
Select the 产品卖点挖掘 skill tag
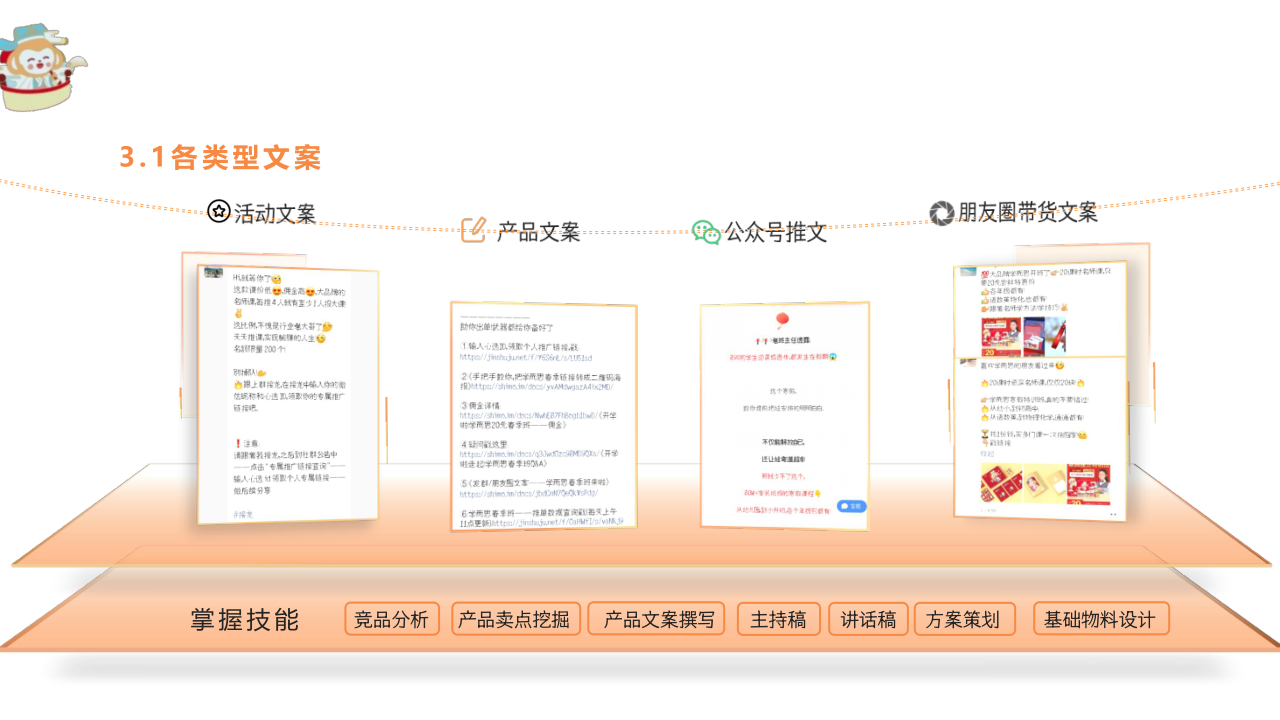[515, 619]
